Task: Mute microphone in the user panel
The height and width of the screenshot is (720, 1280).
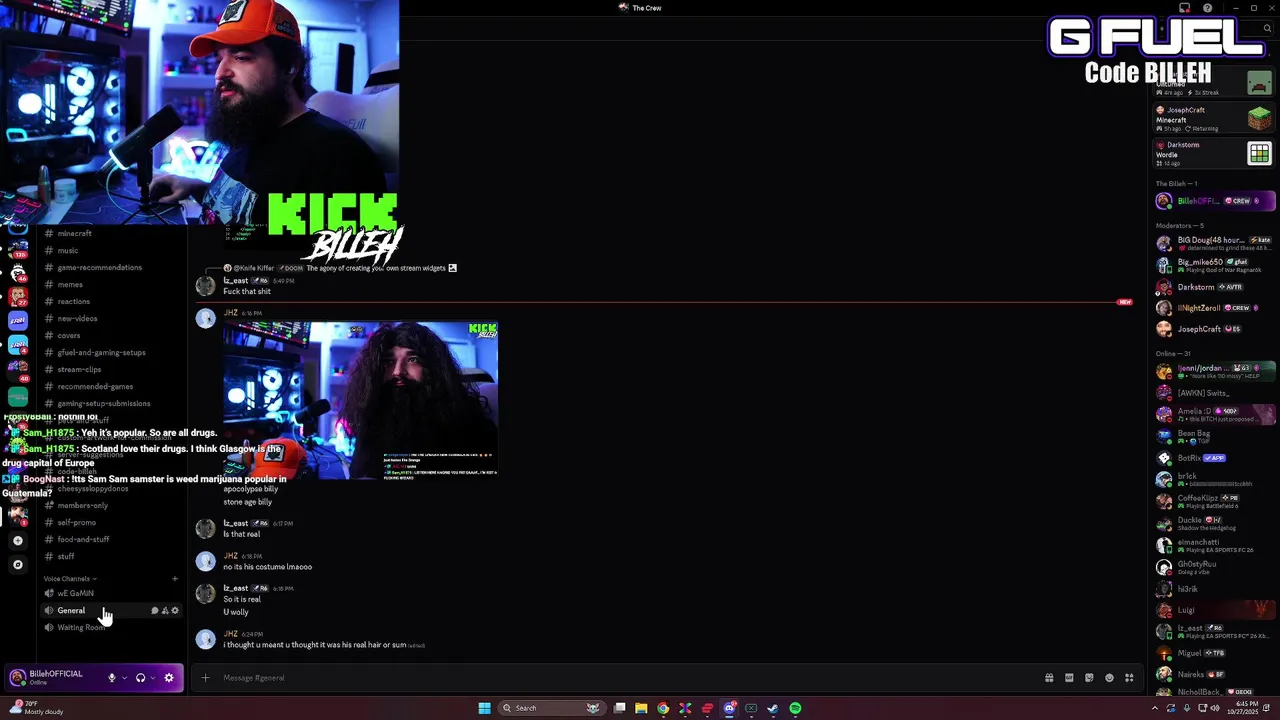Action: click(112, 678)
